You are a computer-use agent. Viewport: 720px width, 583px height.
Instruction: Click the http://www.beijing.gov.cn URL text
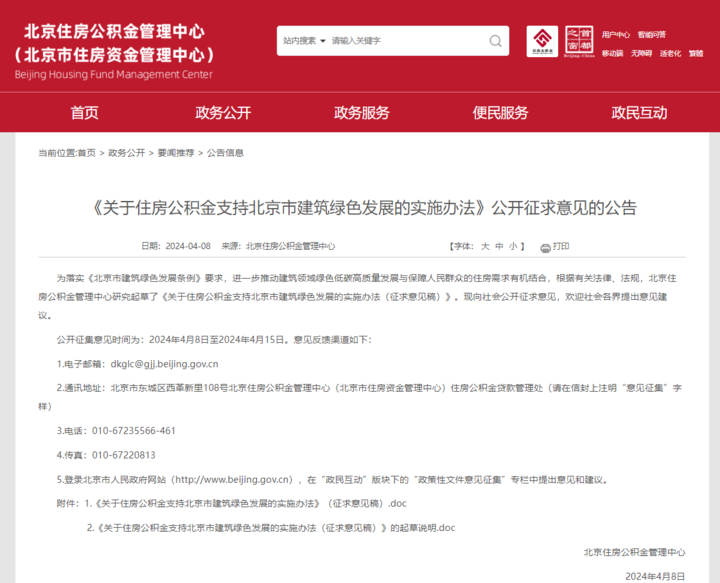[234, 480]
